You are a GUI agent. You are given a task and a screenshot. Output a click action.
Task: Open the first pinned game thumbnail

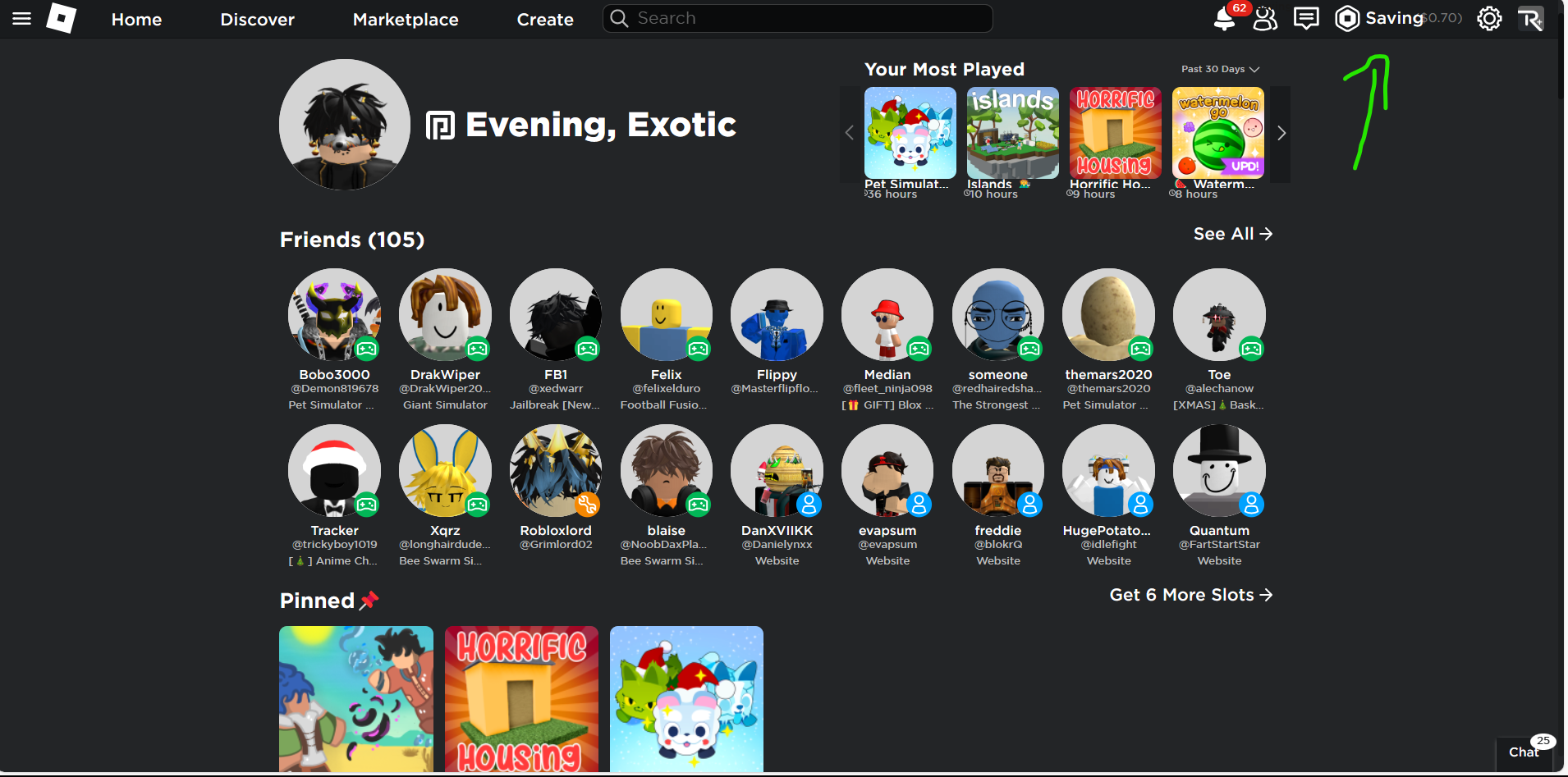tap(356, 699)
